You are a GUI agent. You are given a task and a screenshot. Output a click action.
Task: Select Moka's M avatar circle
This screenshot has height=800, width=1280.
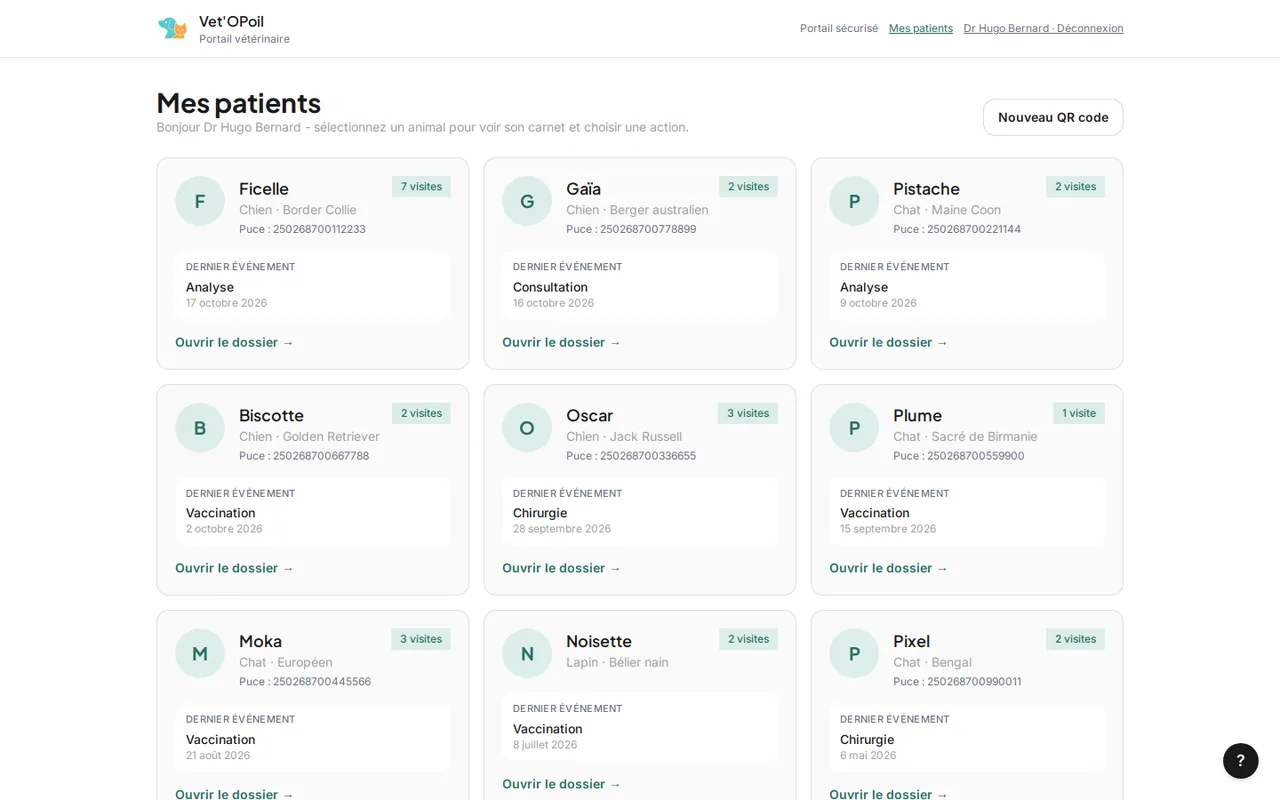pyautogui.click(x=200, y=654)
